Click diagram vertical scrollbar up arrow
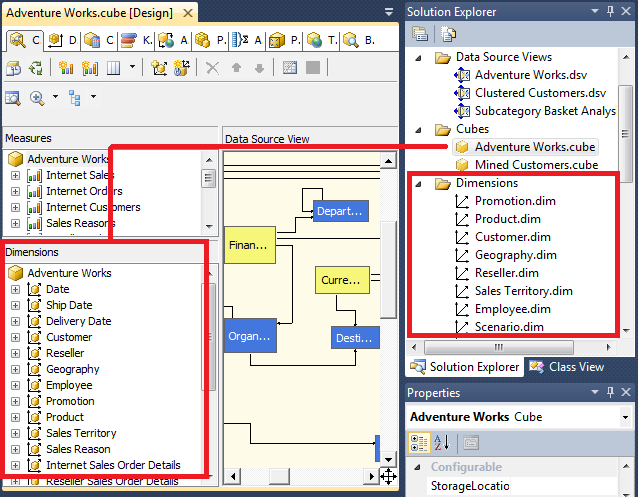The width and height of the screenshot is (638, 497). point(389,161)
